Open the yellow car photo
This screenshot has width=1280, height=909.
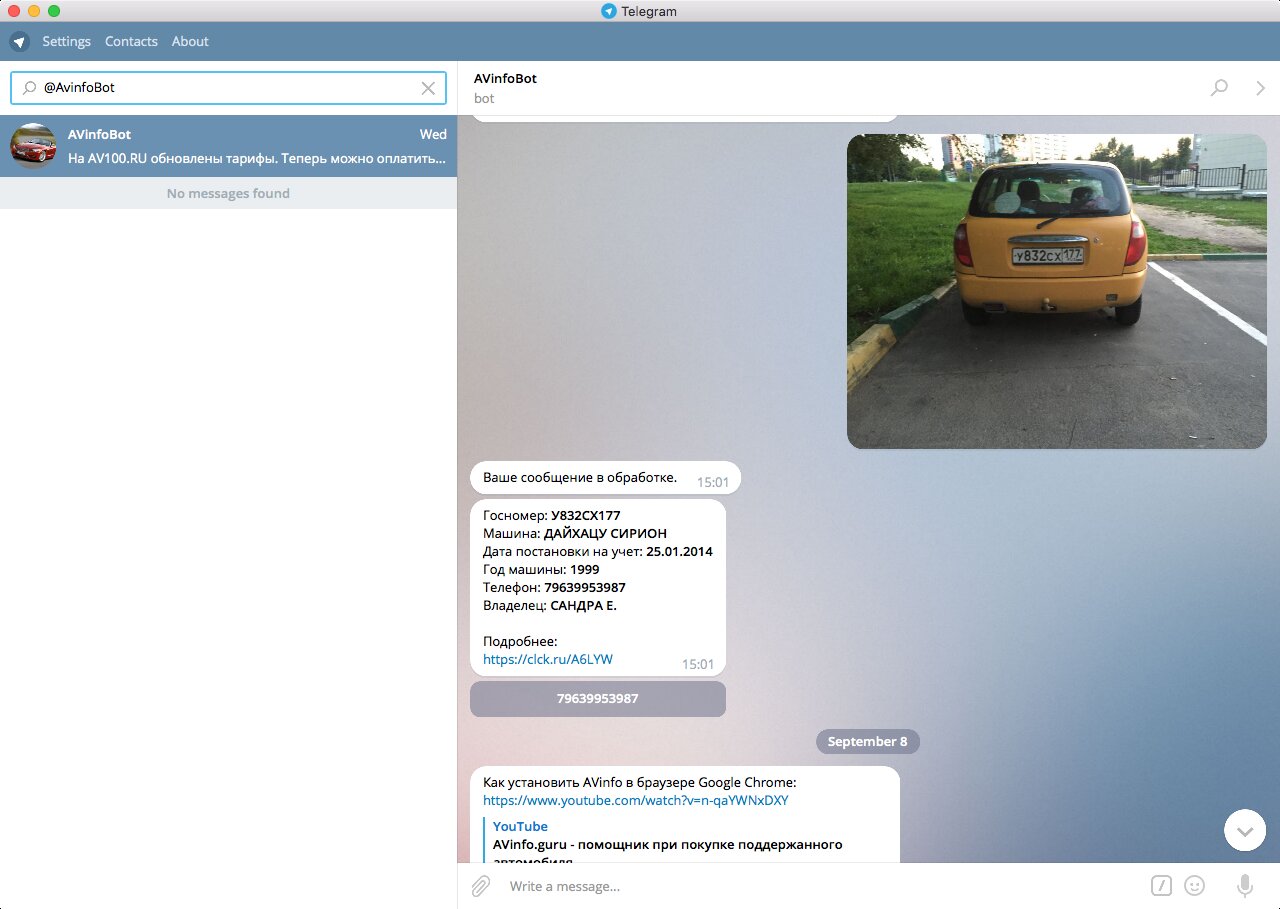click(x=1056, y=291)
